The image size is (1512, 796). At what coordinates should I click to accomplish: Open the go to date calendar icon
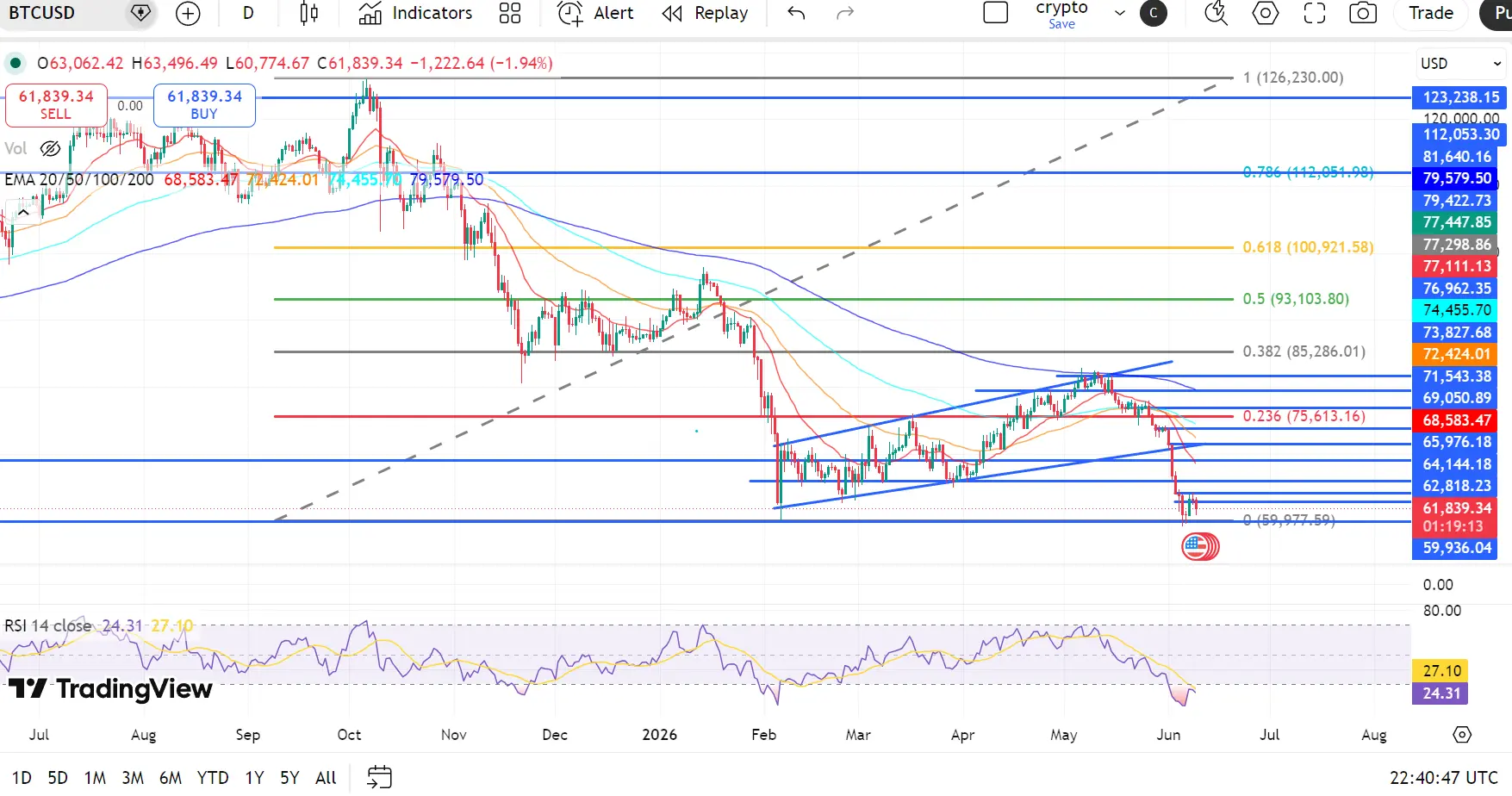tap(379, 777)
